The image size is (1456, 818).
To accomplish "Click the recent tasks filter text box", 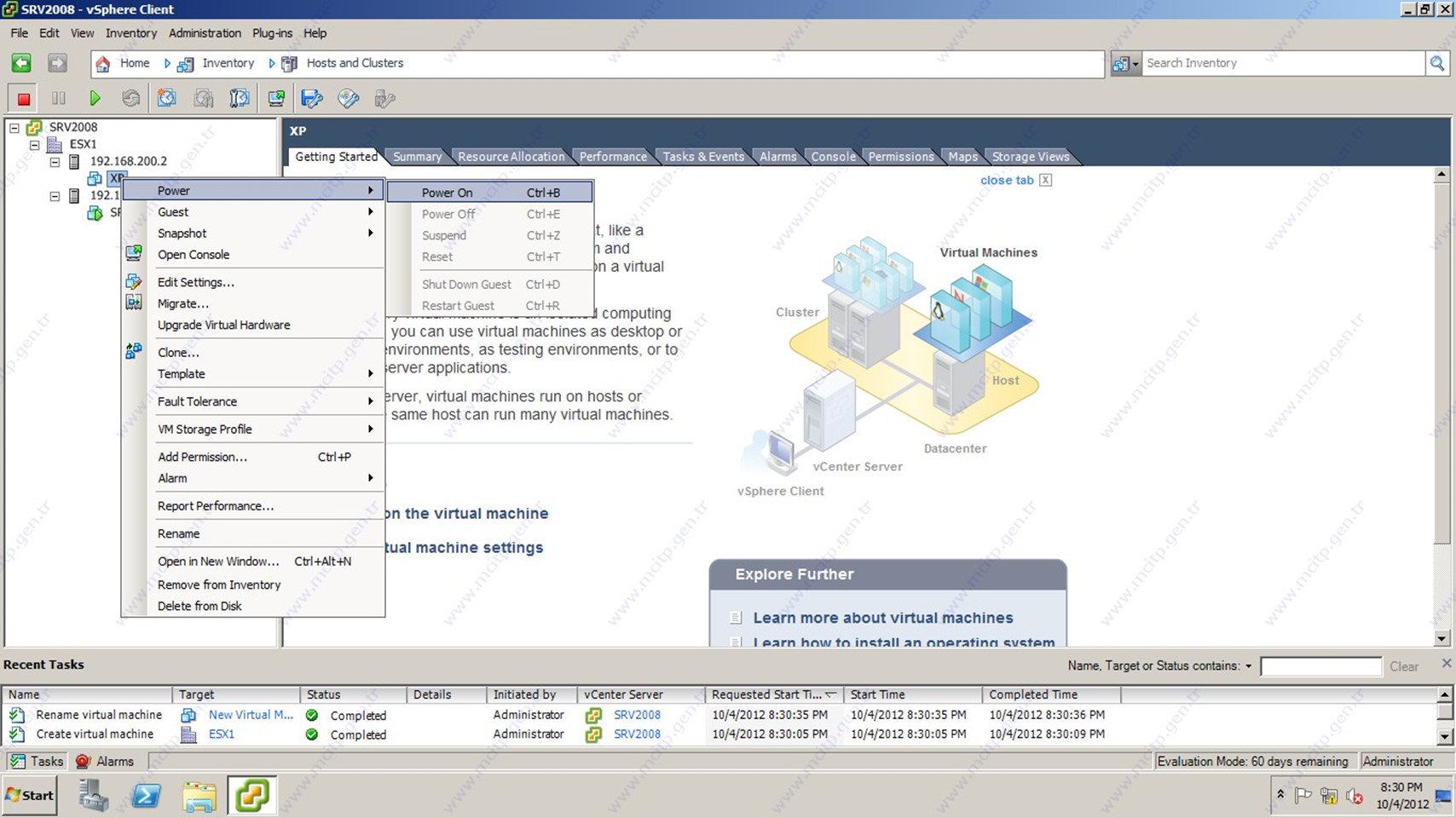I will click(x=1320, y=666).
